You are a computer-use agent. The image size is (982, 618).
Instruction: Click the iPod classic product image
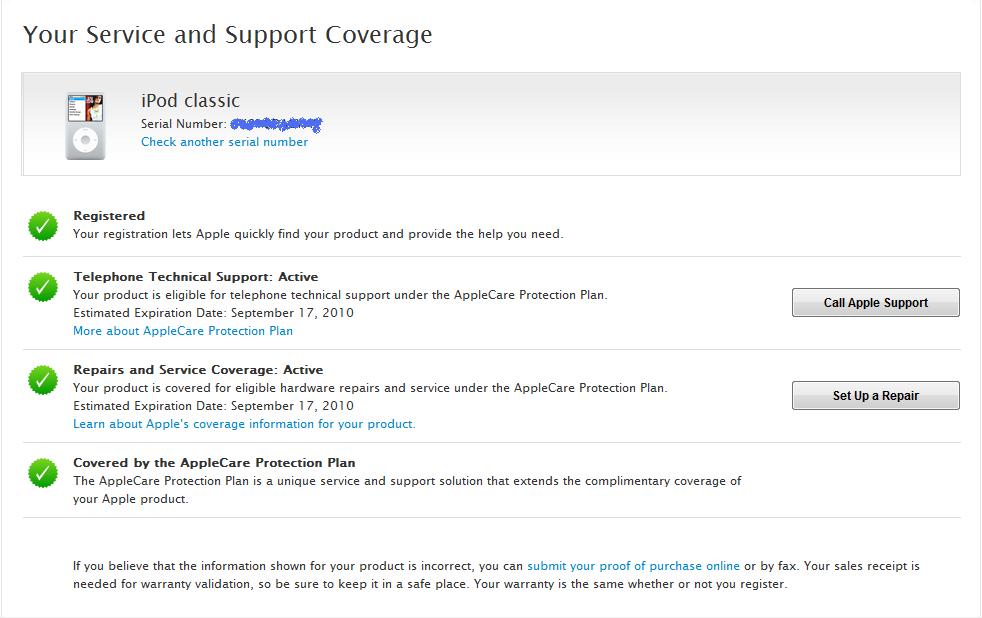(85, 125)
